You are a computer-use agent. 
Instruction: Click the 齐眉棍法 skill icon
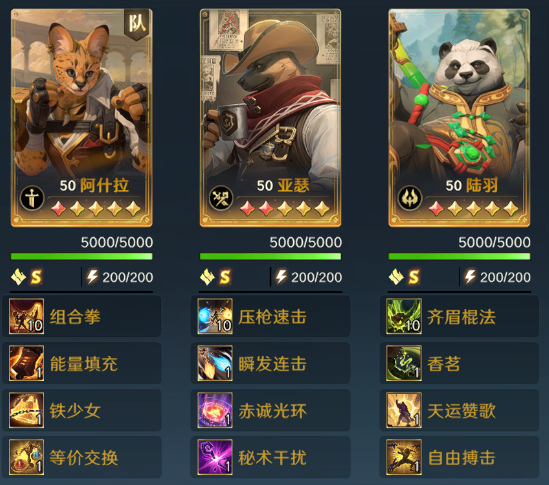404,316
